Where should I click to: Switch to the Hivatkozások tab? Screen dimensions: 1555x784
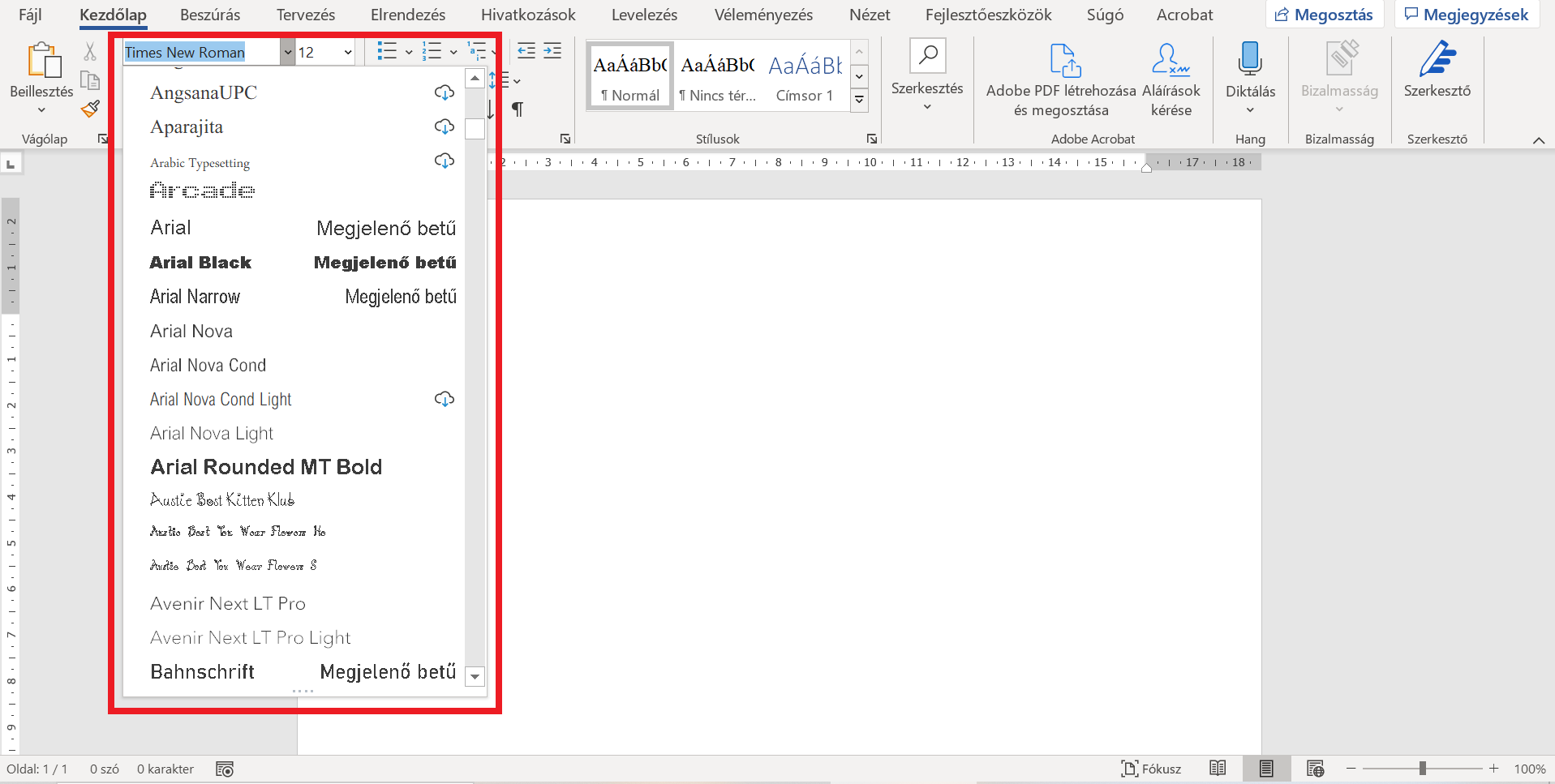(x=528, y=15)
